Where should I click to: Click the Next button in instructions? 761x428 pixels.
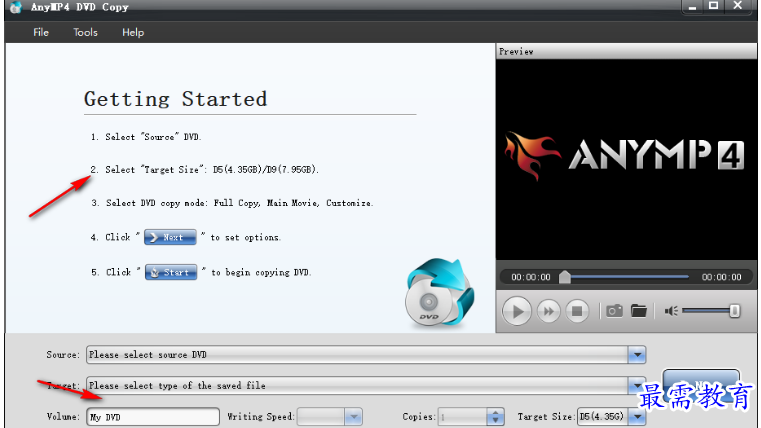coord(170,237)
